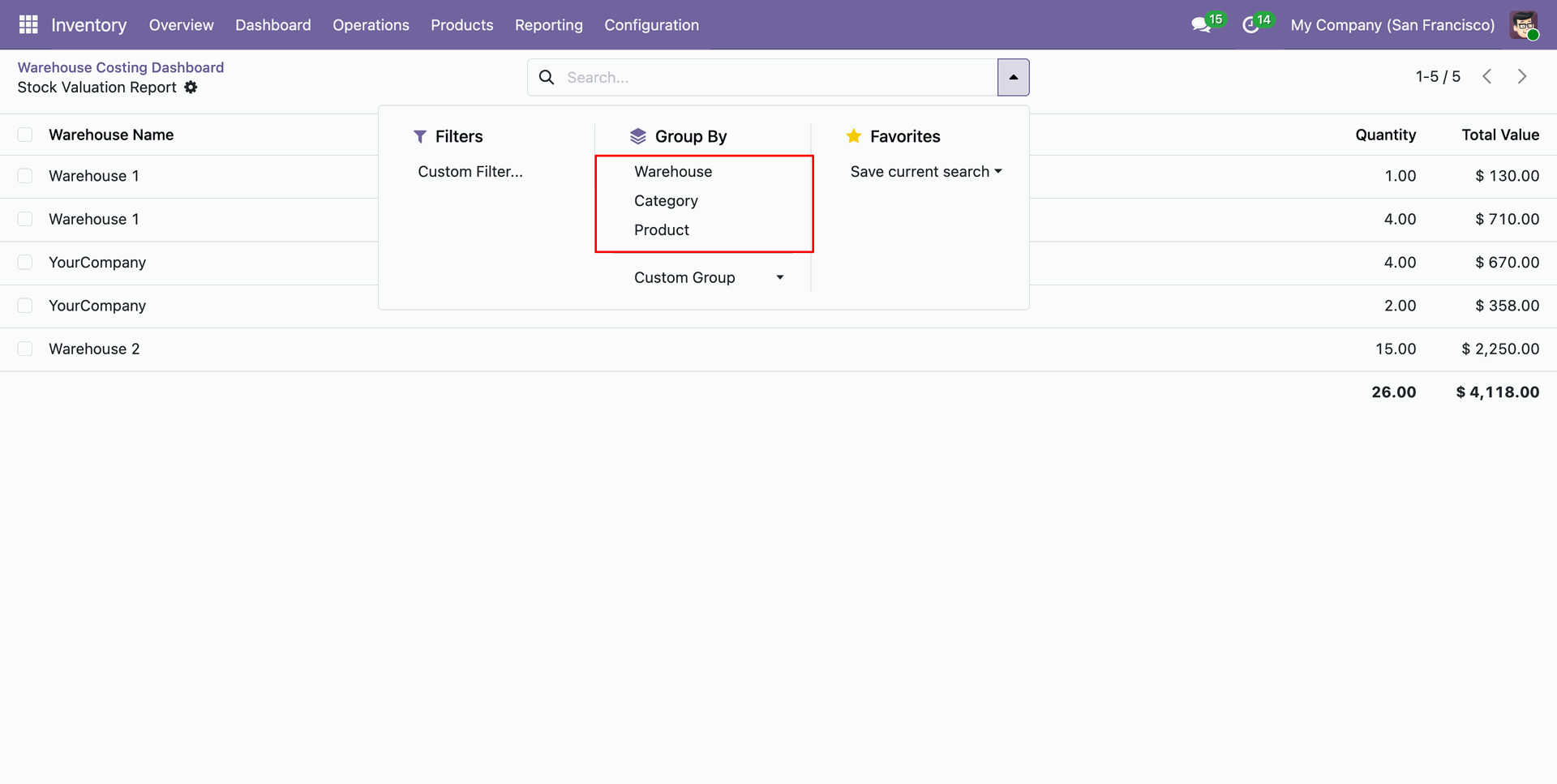The image size is (1557, 784).
Task: Go to next page with right chevron
Action: click(1522, 76)
